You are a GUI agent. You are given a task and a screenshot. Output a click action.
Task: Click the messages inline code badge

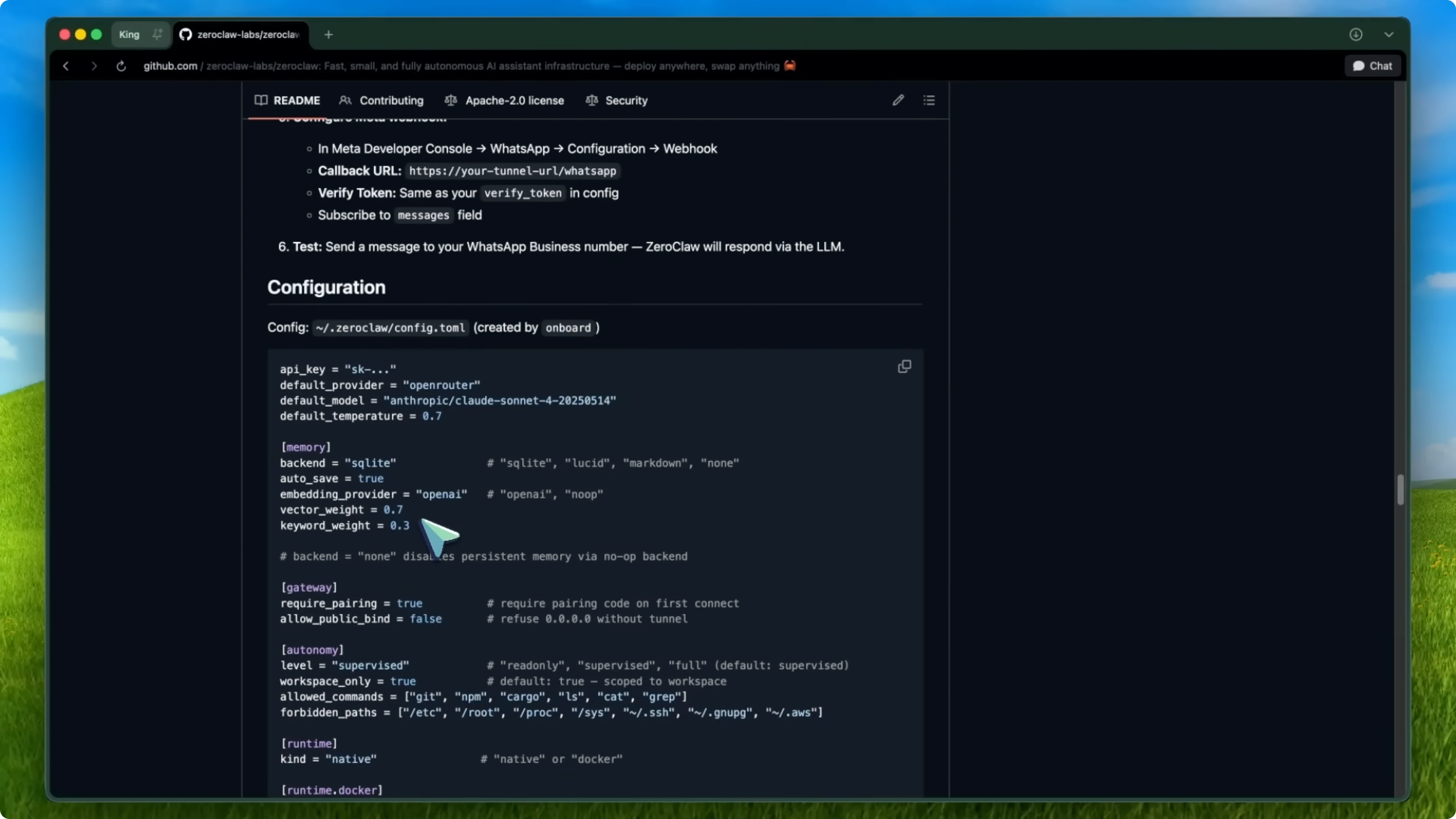pos(423,215)
